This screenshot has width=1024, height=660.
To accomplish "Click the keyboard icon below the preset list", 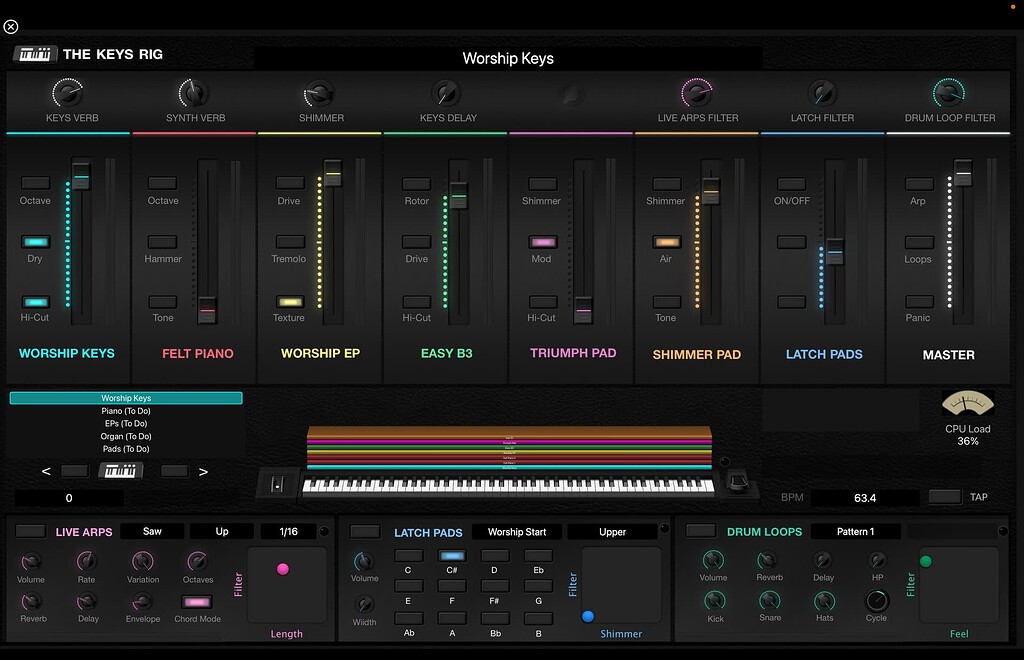I will pos(121,470).
